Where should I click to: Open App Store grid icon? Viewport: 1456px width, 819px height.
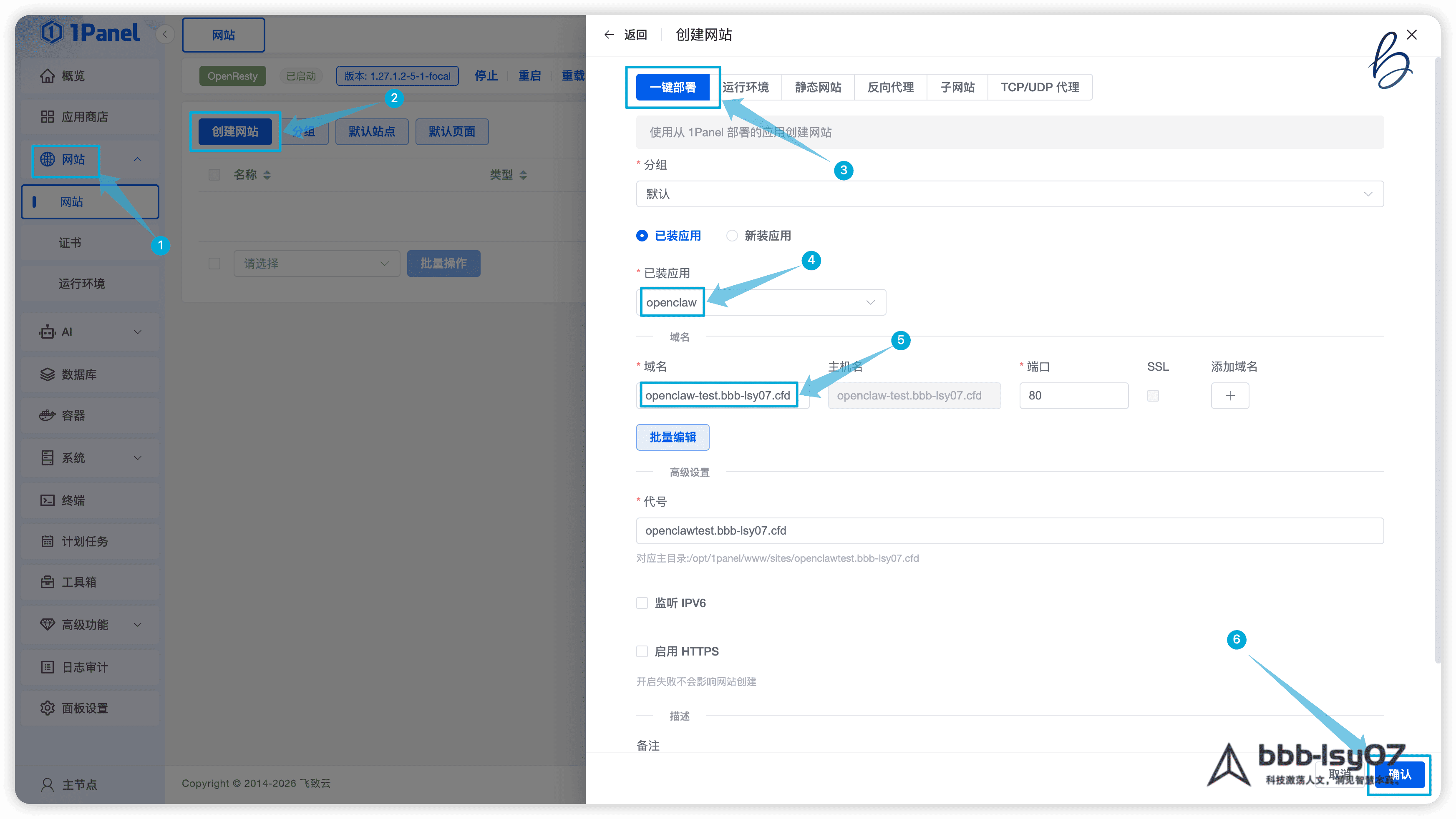point(48,117)
